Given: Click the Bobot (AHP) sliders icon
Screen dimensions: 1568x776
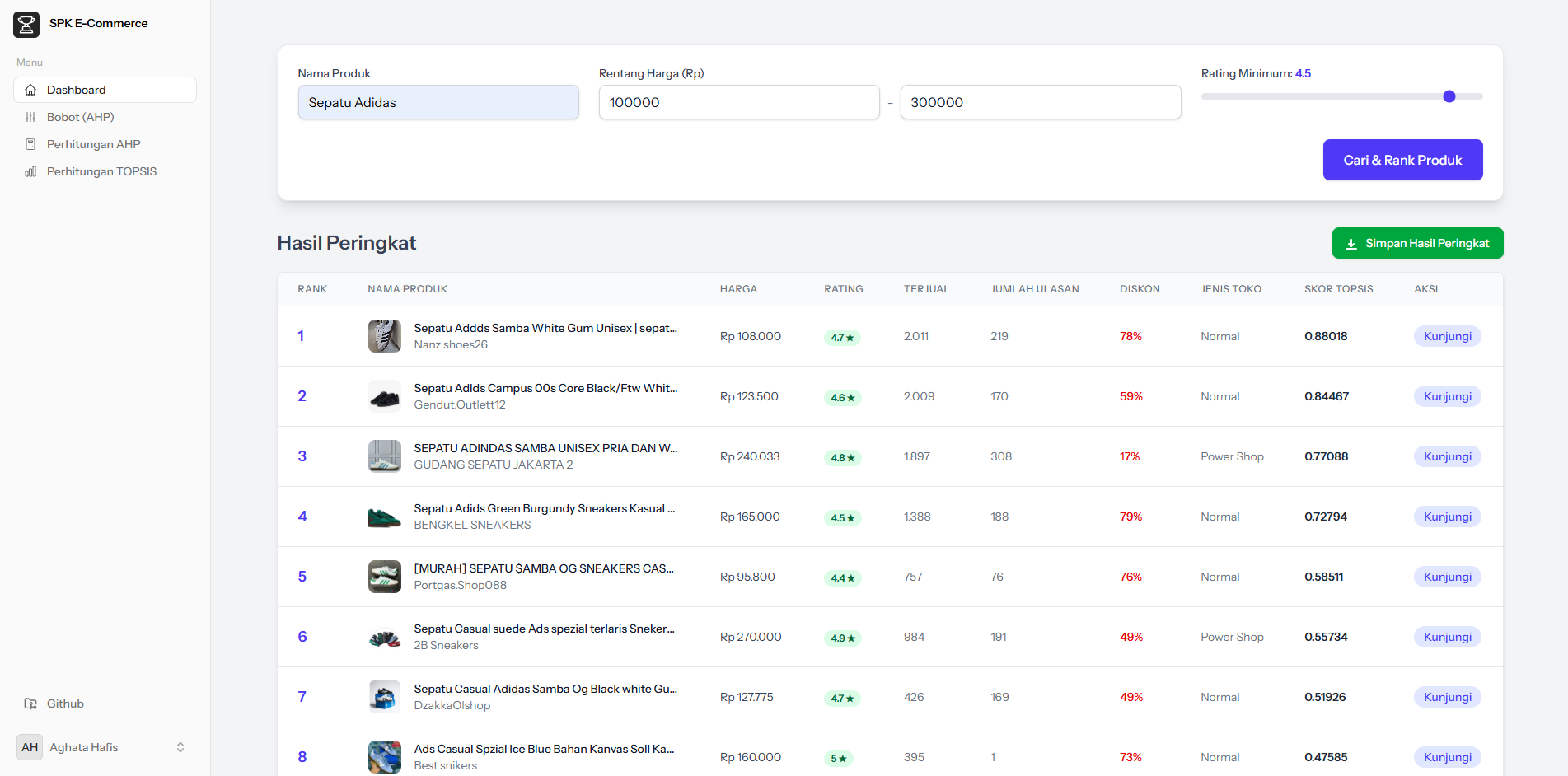Looking at the screenshot, I should [x=30, y=117].
